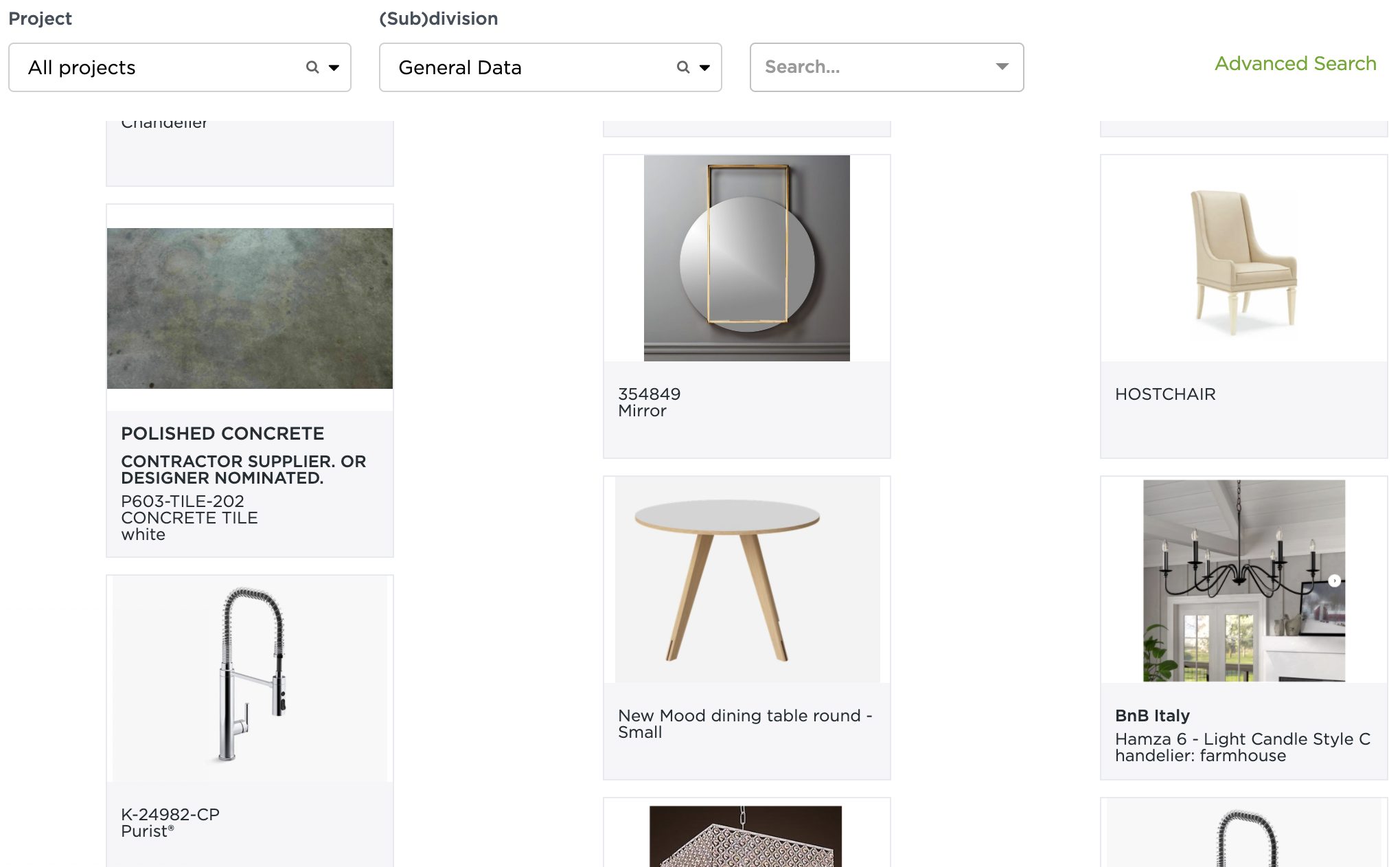Image resolution: width=1400 pixels, height=867 pixels.
Task: Click the search icon in Subdivision dropdown
Action: [x=680, y=67]
